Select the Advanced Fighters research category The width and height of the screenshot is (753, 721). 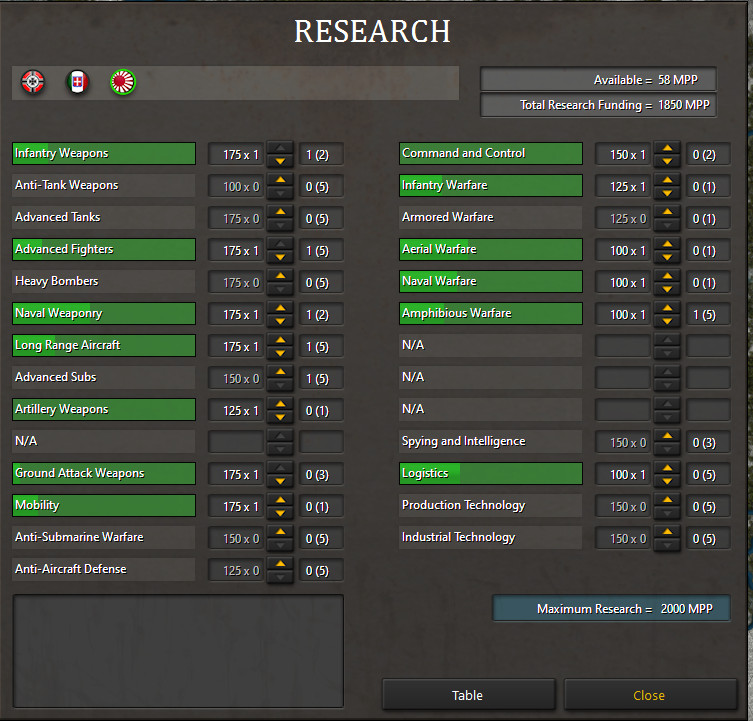pos(104,249)
